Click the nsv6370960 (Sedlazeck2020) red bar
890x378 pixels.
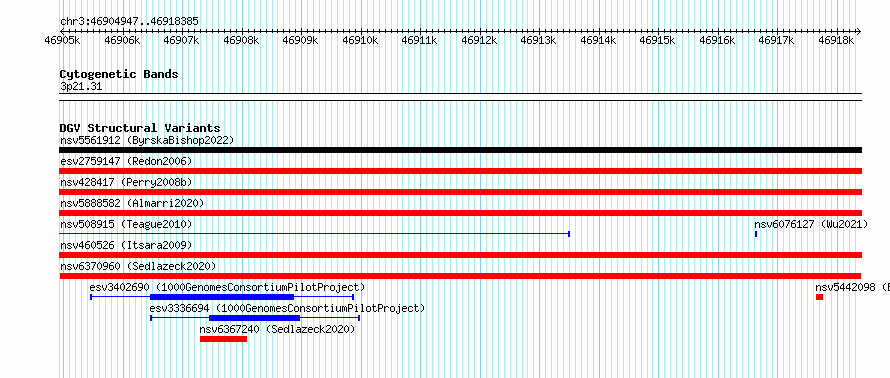coord(460,276)
